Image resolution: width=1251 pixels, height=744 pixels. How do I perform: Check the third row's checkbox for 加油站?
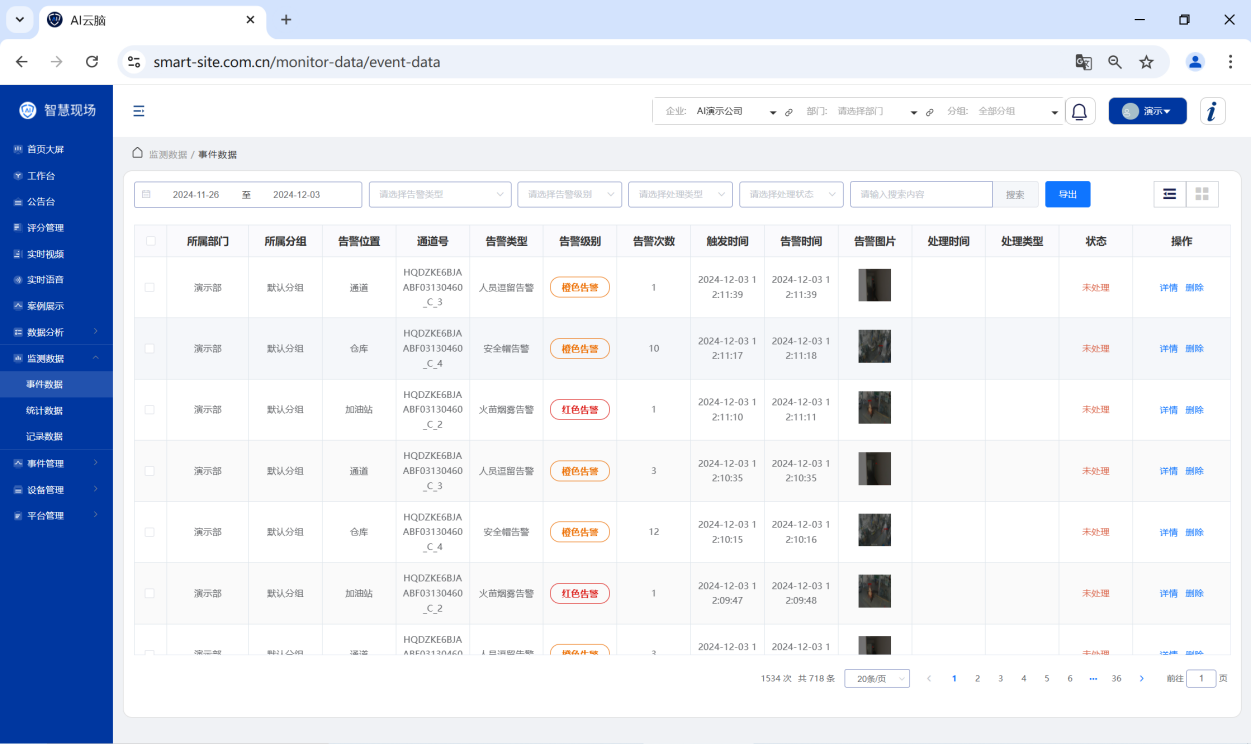[x=150, y=410]
